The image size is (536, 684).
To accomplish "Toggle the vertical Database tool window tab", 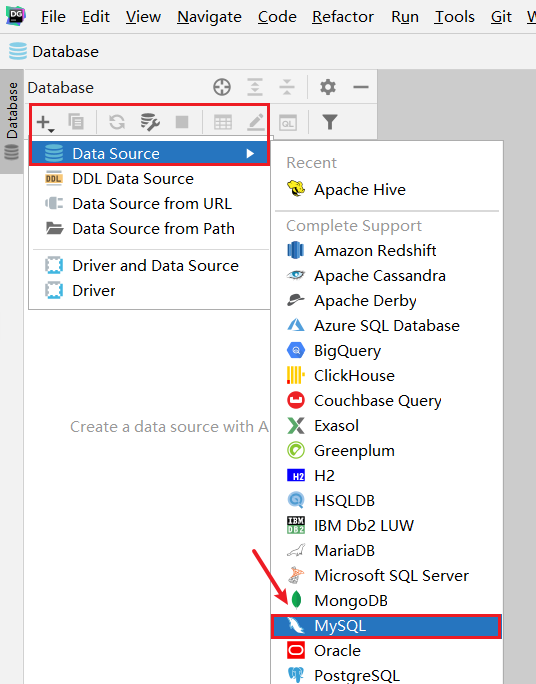I will (x=12, y=121).
